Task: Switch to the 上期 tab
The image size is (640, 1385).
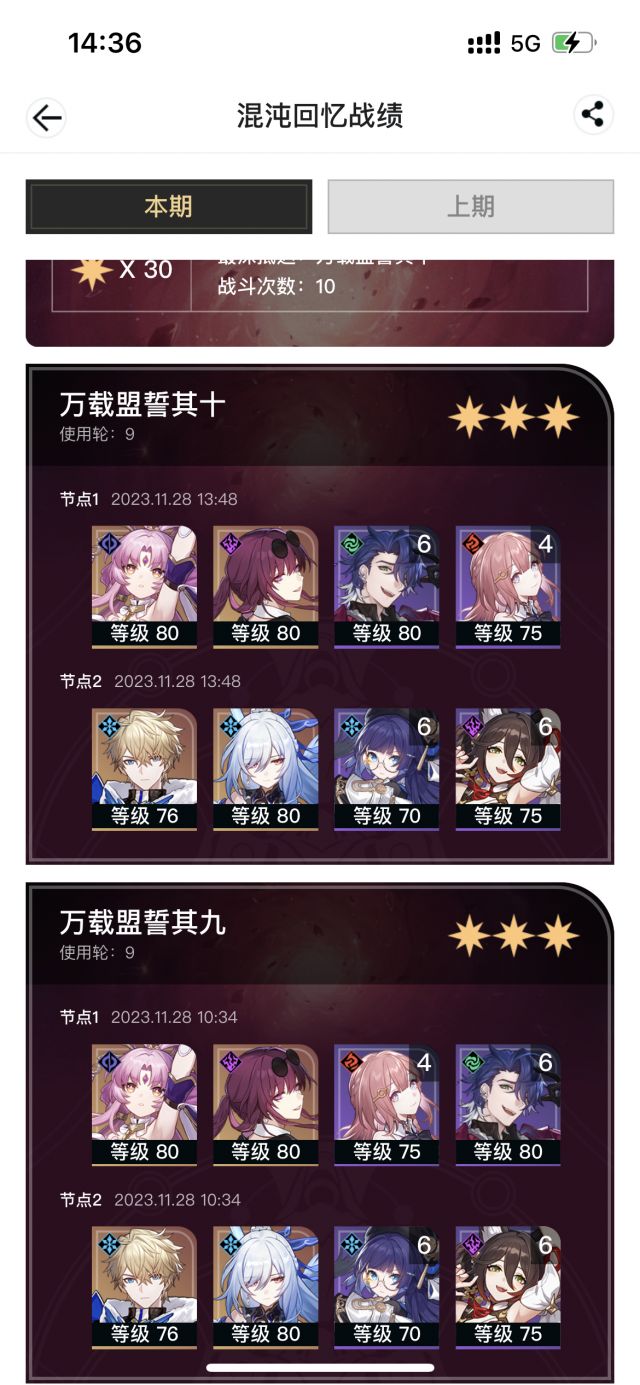Action: click(471, 207)
